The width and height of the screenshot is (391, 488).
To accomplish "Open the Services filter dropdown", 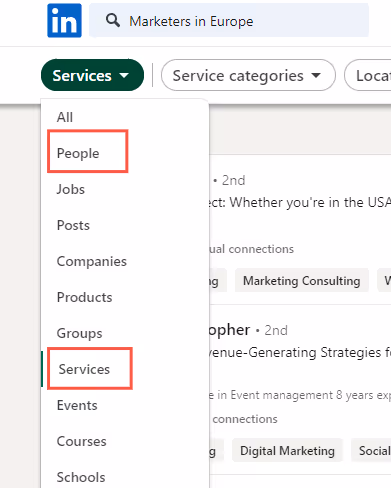I will [x=92, y=75].
